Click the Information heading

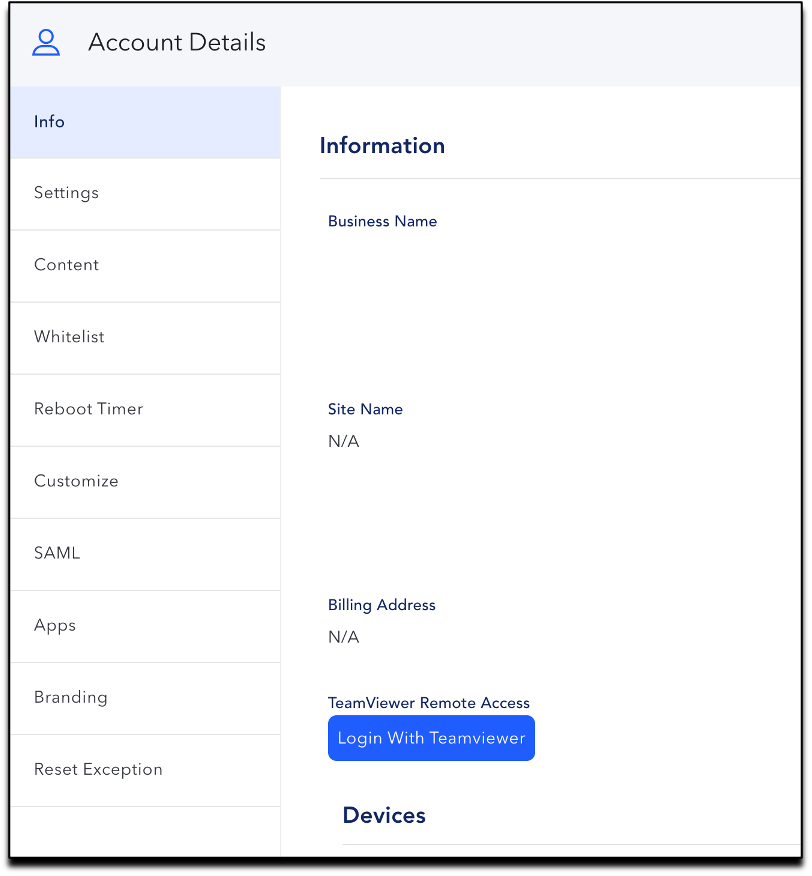[382, 146]
